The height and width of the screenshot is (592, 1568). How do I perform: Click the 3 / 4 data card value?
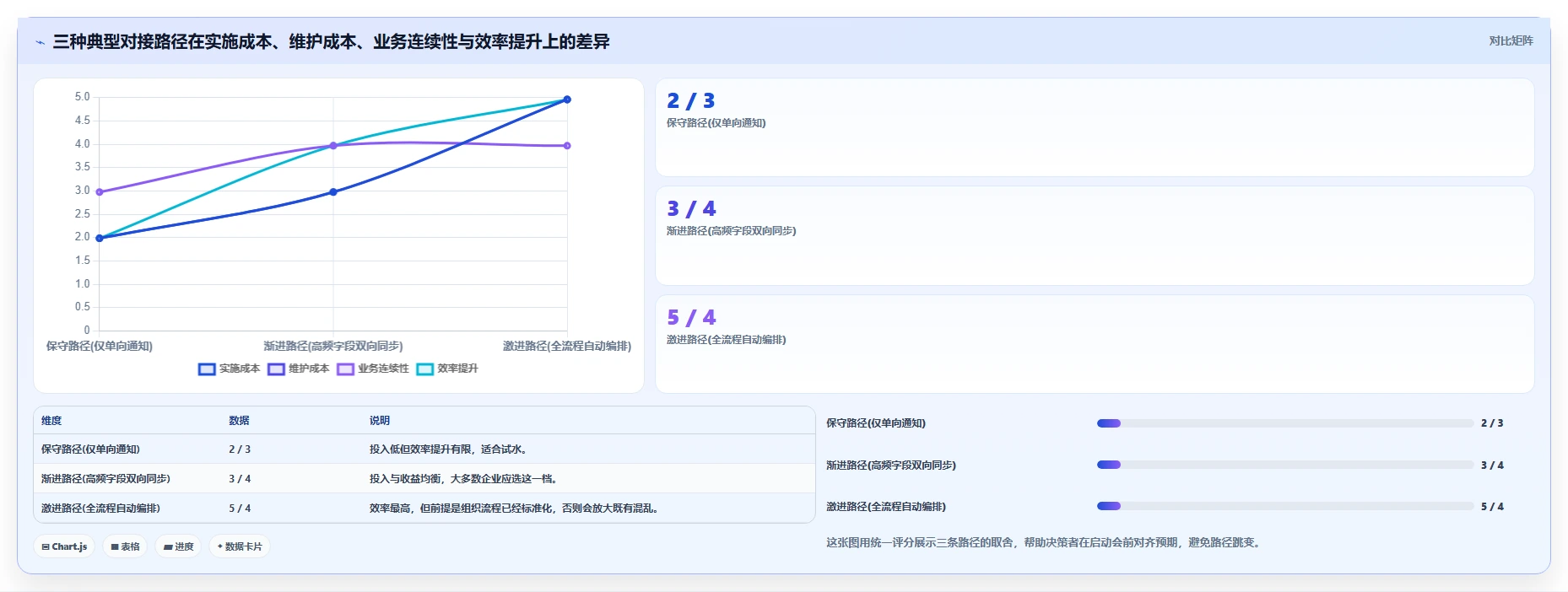coord(690,209)
